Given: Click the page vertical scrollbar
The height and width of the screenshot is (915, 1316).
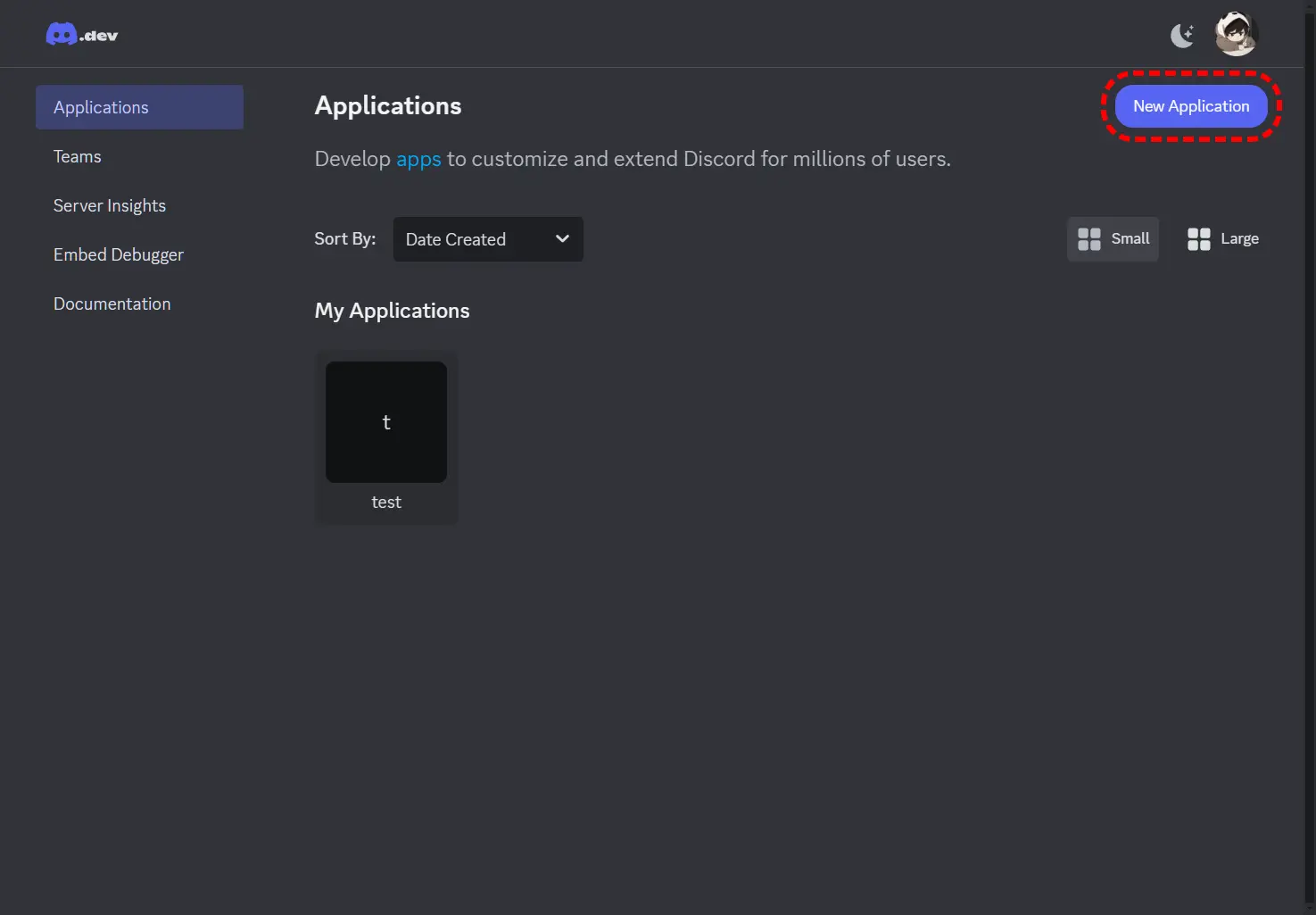Looking at the screenshot, I should click(x=1310, y=457).
